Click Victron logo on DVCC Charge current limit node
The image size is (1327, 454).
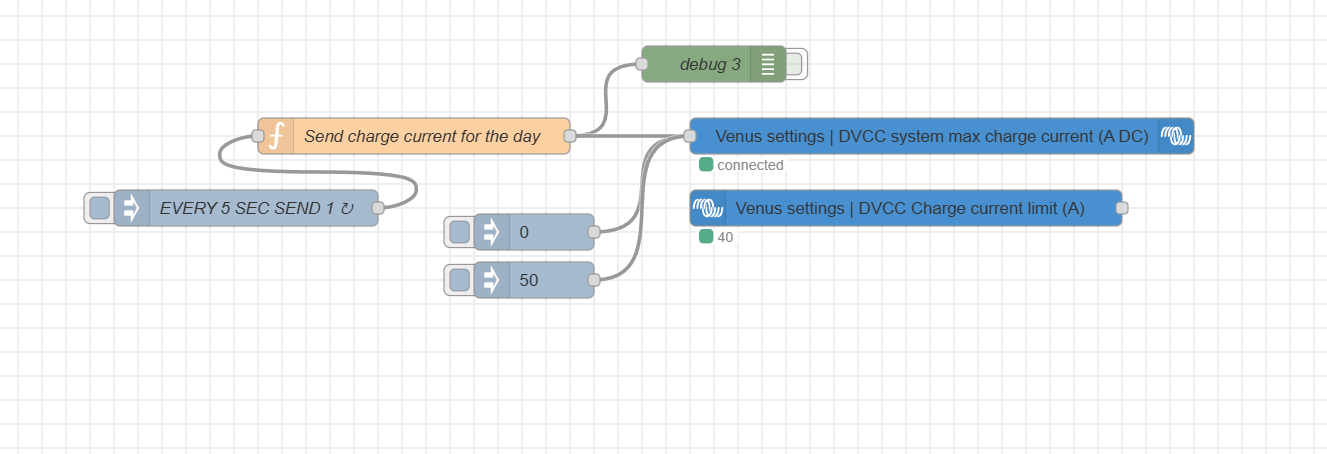pos(708,208)
